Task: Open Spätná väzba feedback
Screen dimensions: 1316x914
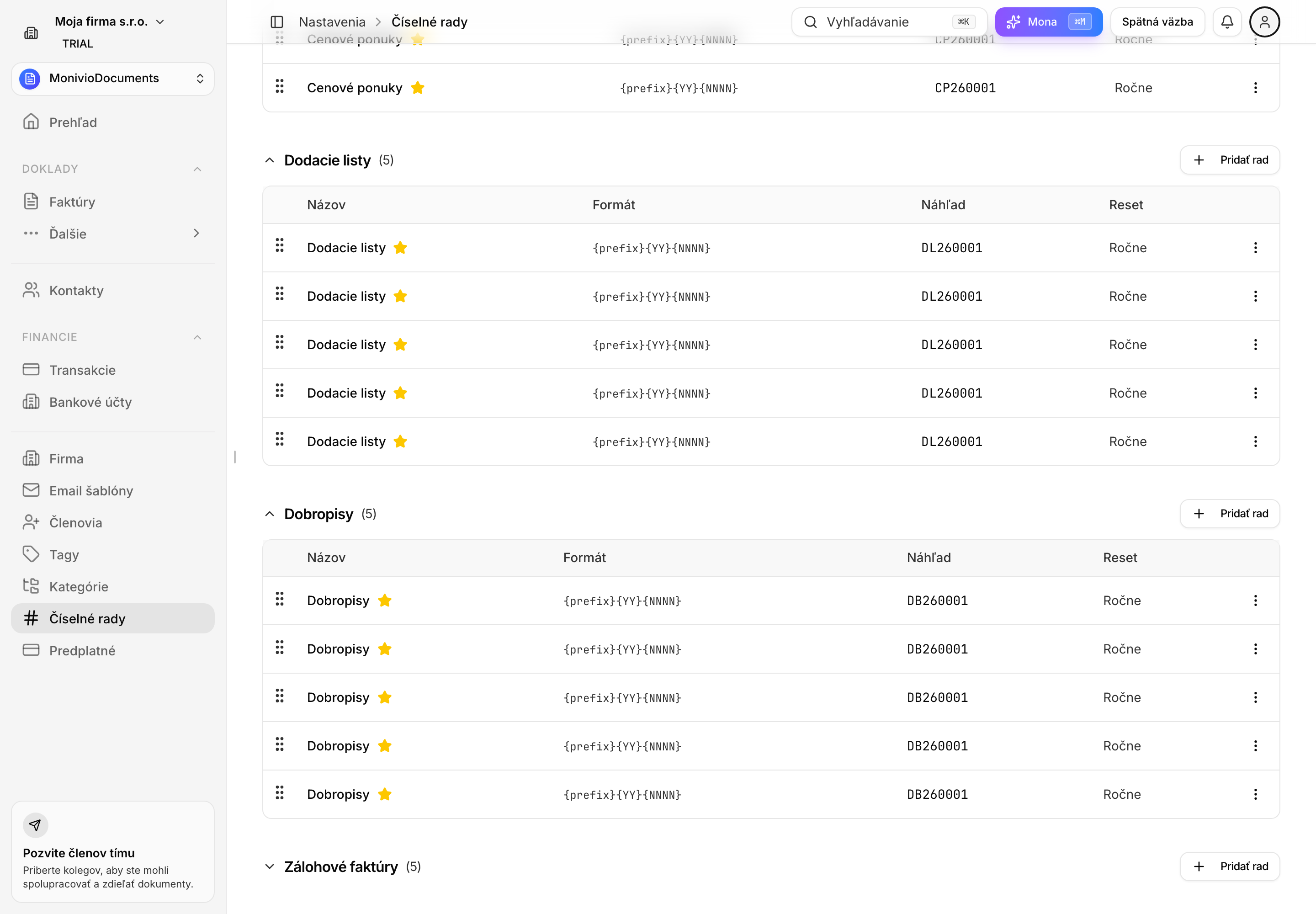Action: click(x=1157, y=22)
